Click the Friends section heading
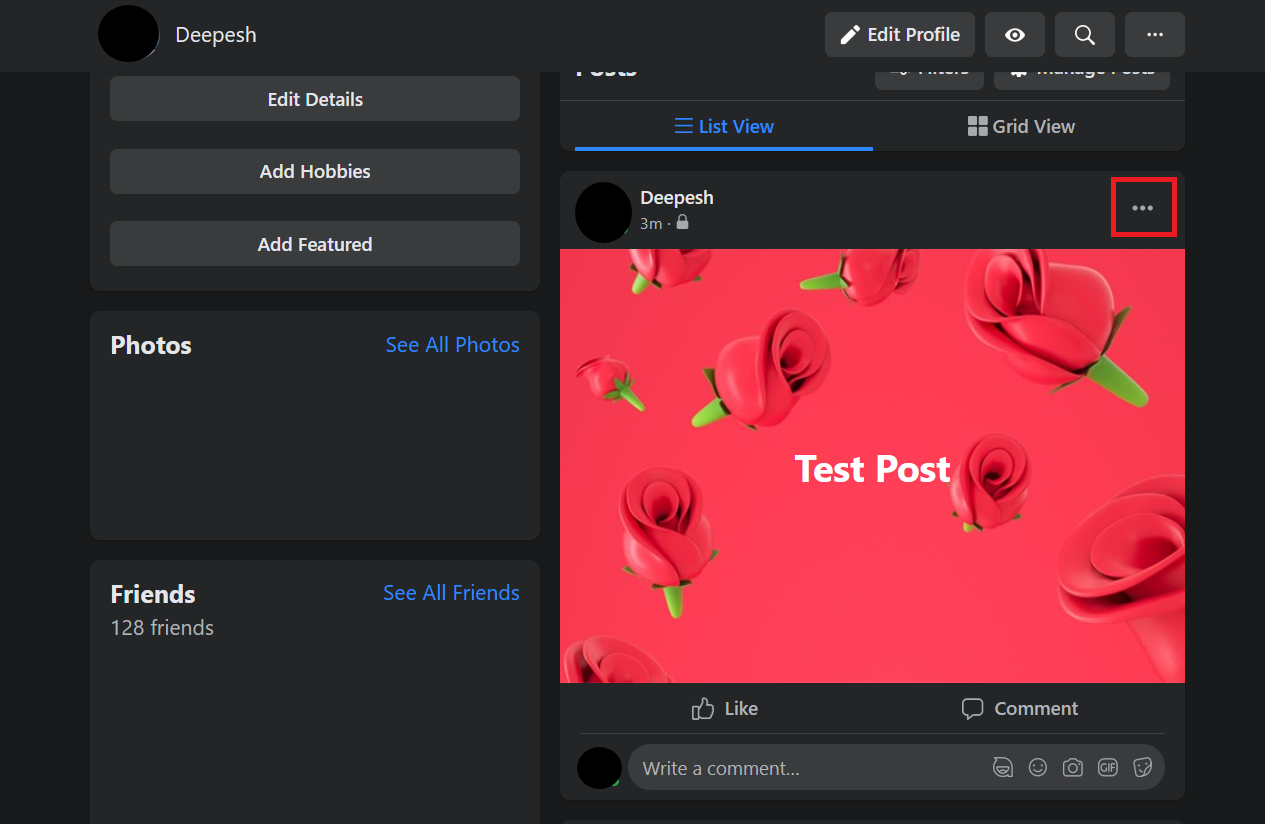 click(153, 594)
